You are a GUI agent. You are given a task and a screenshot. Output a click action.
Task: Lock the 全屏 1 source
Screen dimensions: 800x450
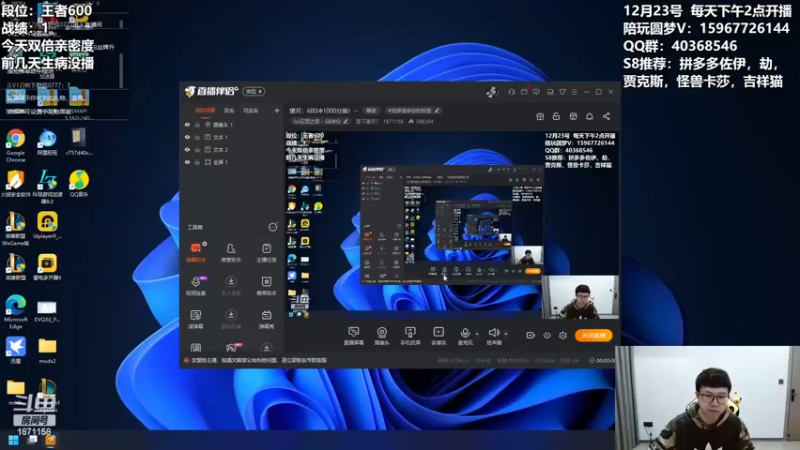click(197, 162)
